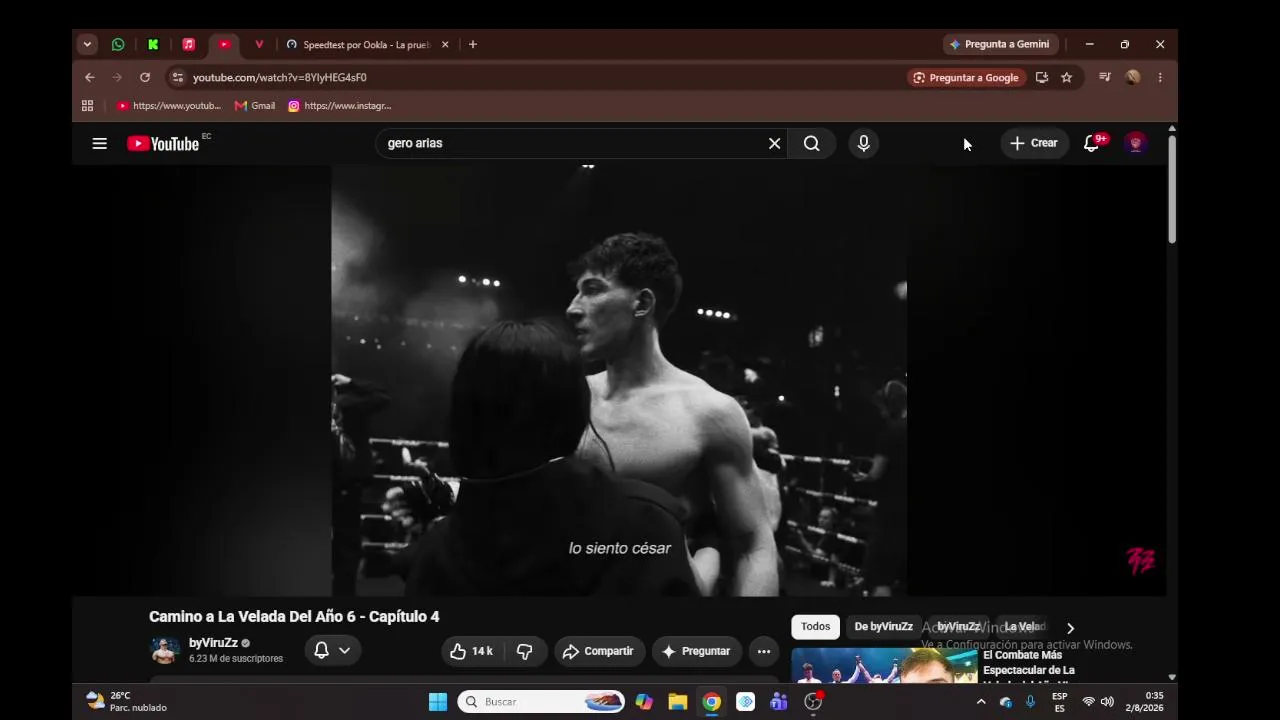Open Chrome media controls icon

click(x=1105, y=77)
